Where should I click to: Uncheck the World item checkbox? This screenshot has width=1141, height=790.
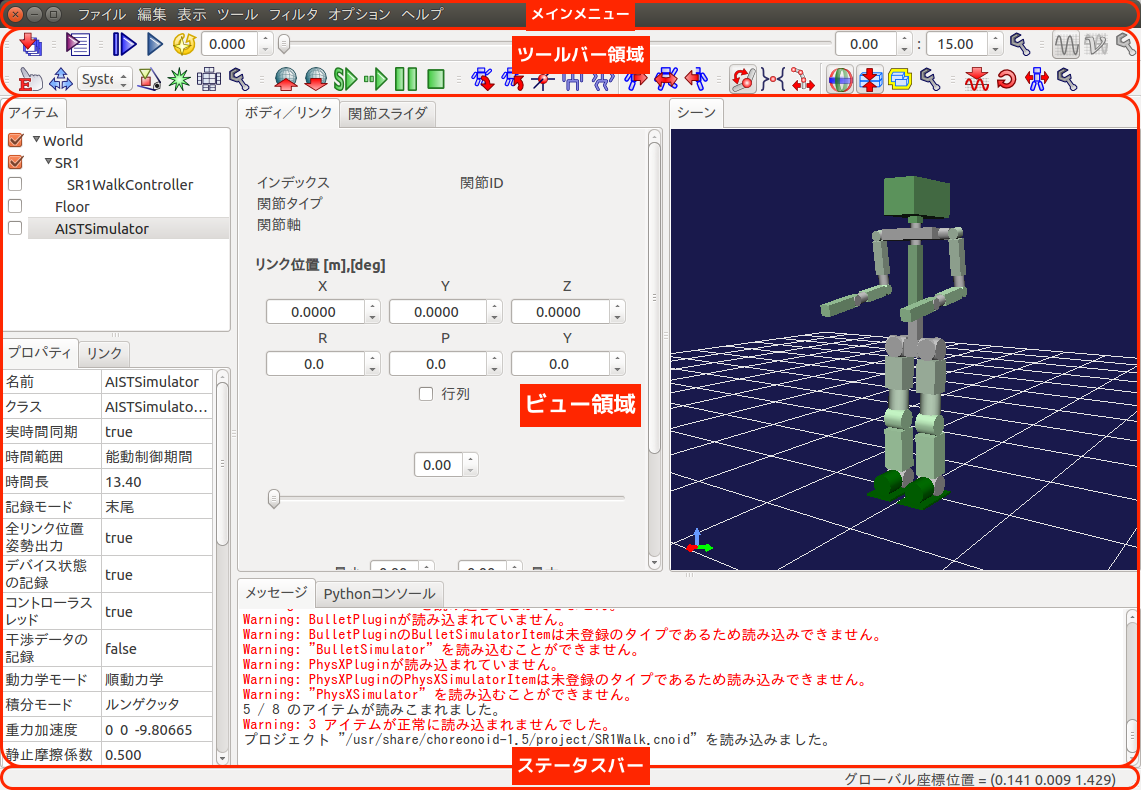(x=15, y=140)
